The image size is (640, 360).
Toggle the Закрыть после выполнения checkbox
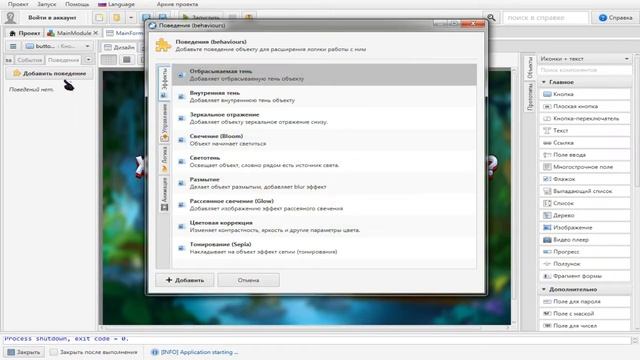point(53,352)
